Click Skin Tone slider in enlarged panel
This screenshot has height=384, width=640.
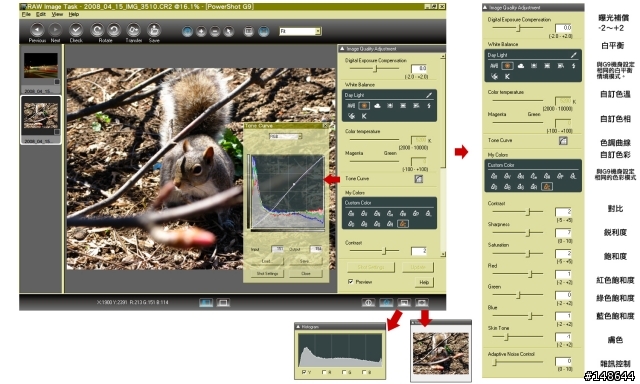click(518, 337)
